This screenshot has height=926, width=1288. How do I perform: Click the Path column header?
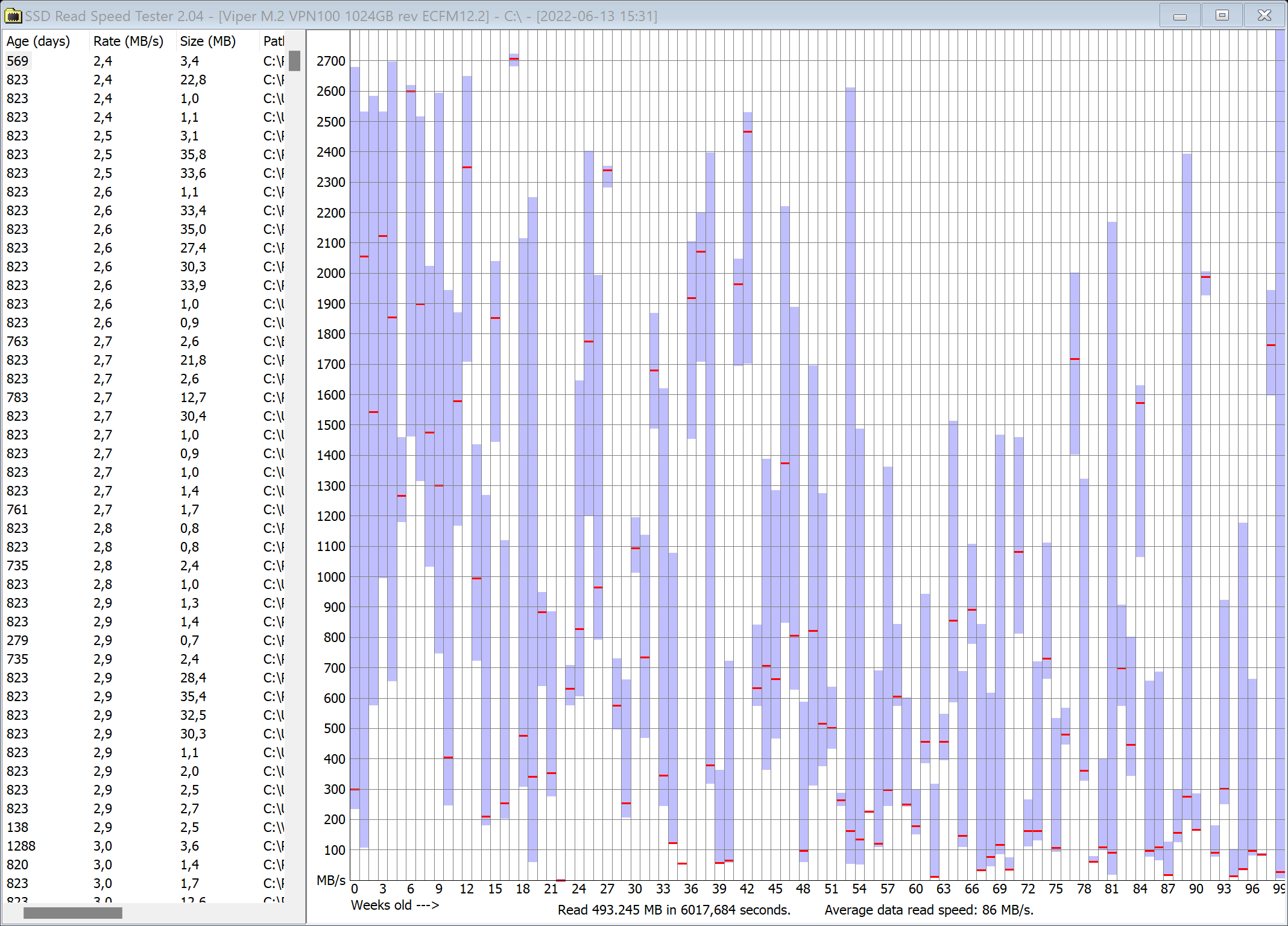[x=273, y=41]
